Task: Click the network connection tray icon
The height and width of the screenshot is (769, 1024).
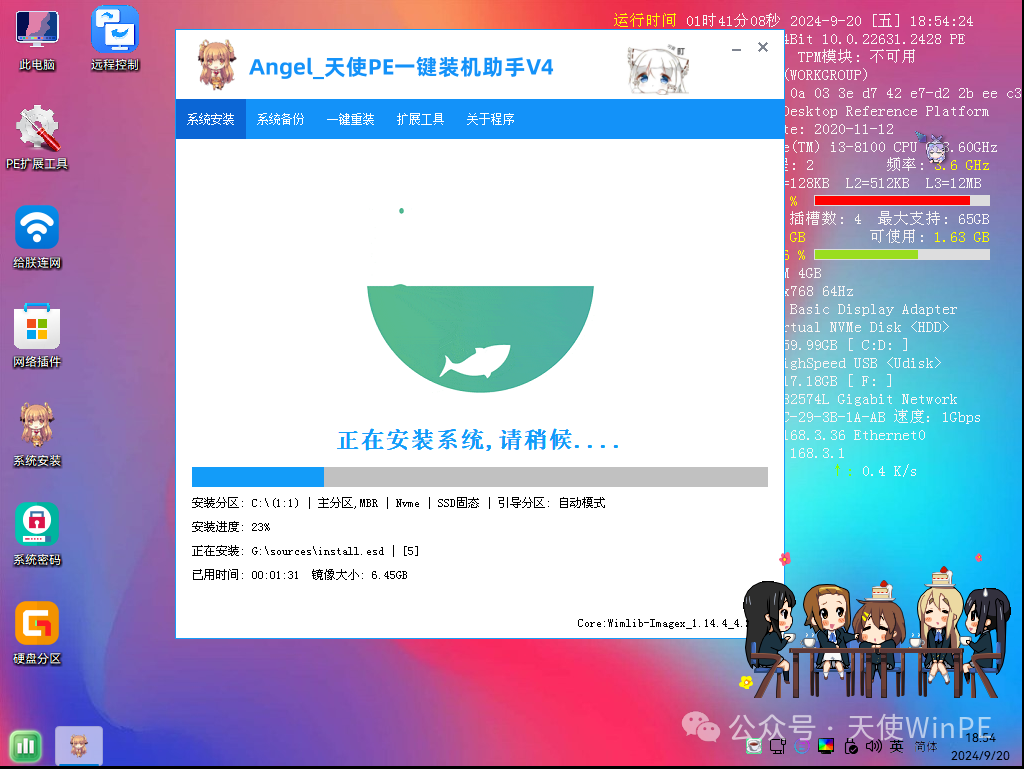Action: (777, 746)
